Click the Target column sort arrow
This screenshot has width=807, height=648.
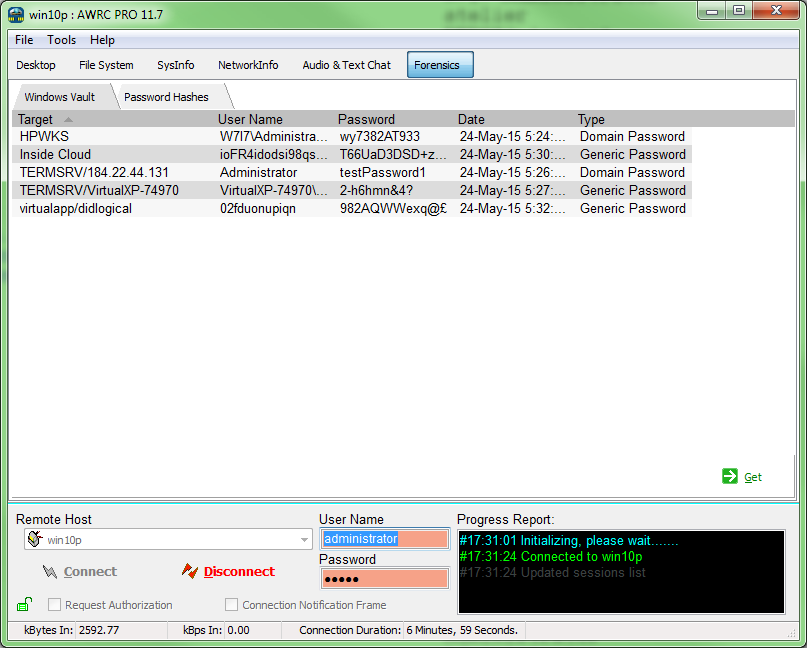(68, 119)
